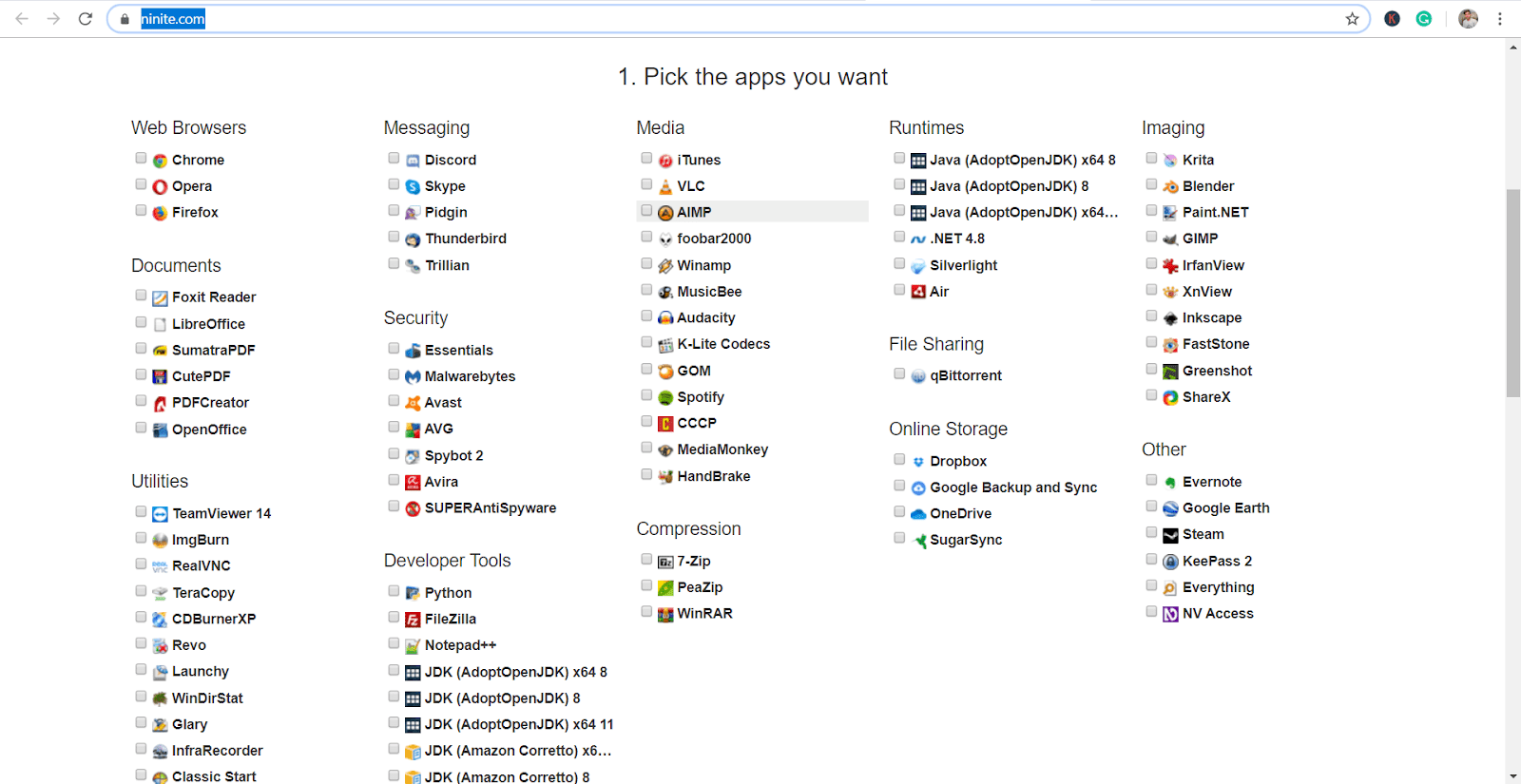Click the Avast icon
Image resolution: width=1521 pixels, height=784 pixels.
[x=413, y=403]
